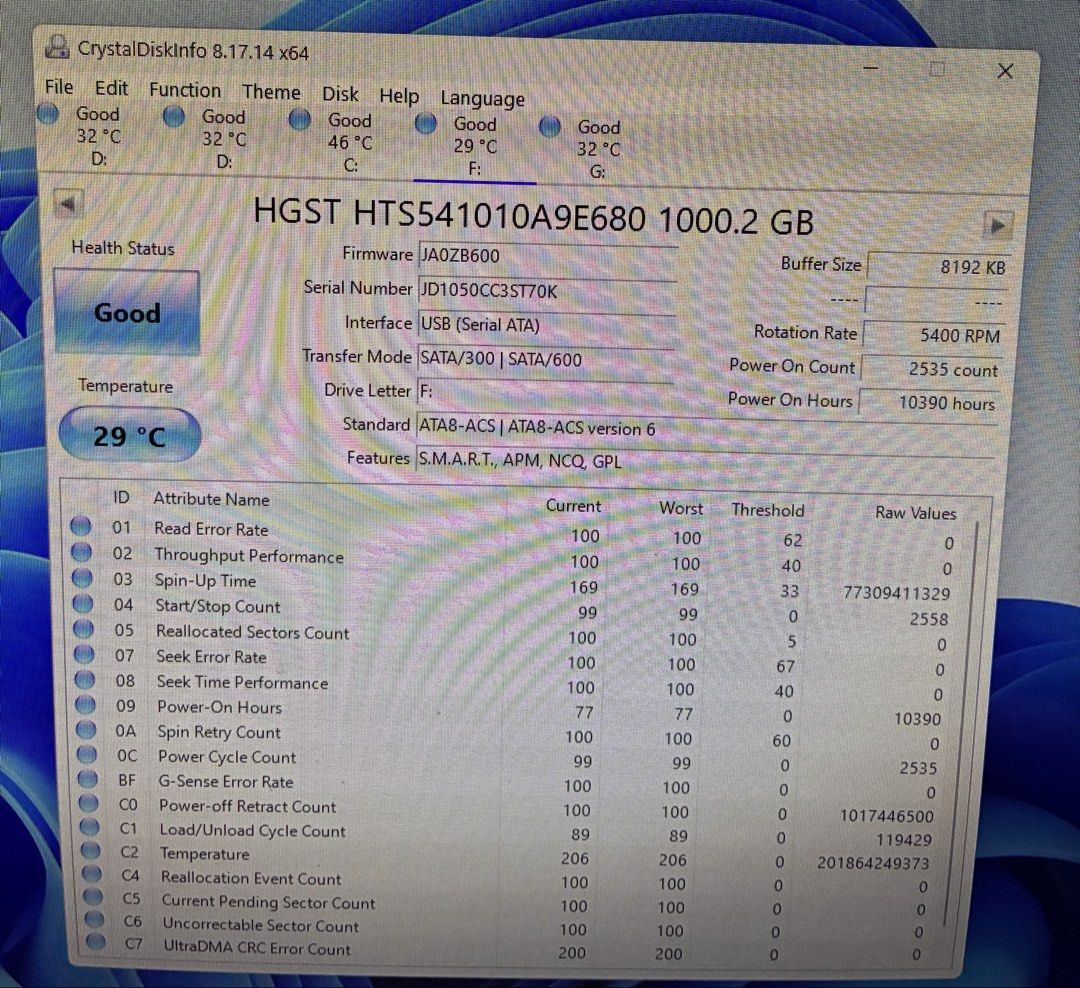Click raw value 119429
Screen dimensions: 1080x988
pyautogui.click(x=904, y=840)
